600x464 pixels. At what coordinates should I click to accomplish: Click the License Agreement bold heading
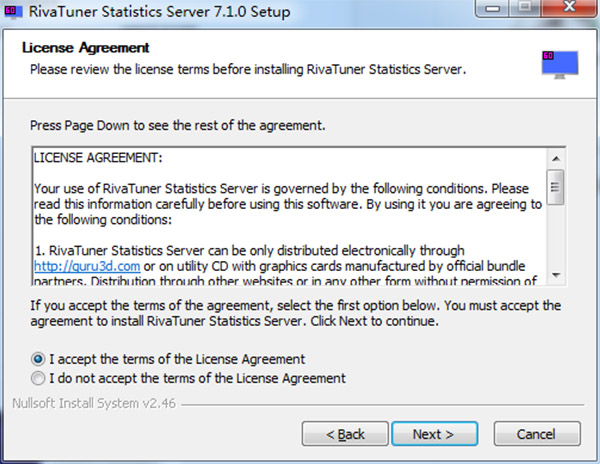[85, 47]
